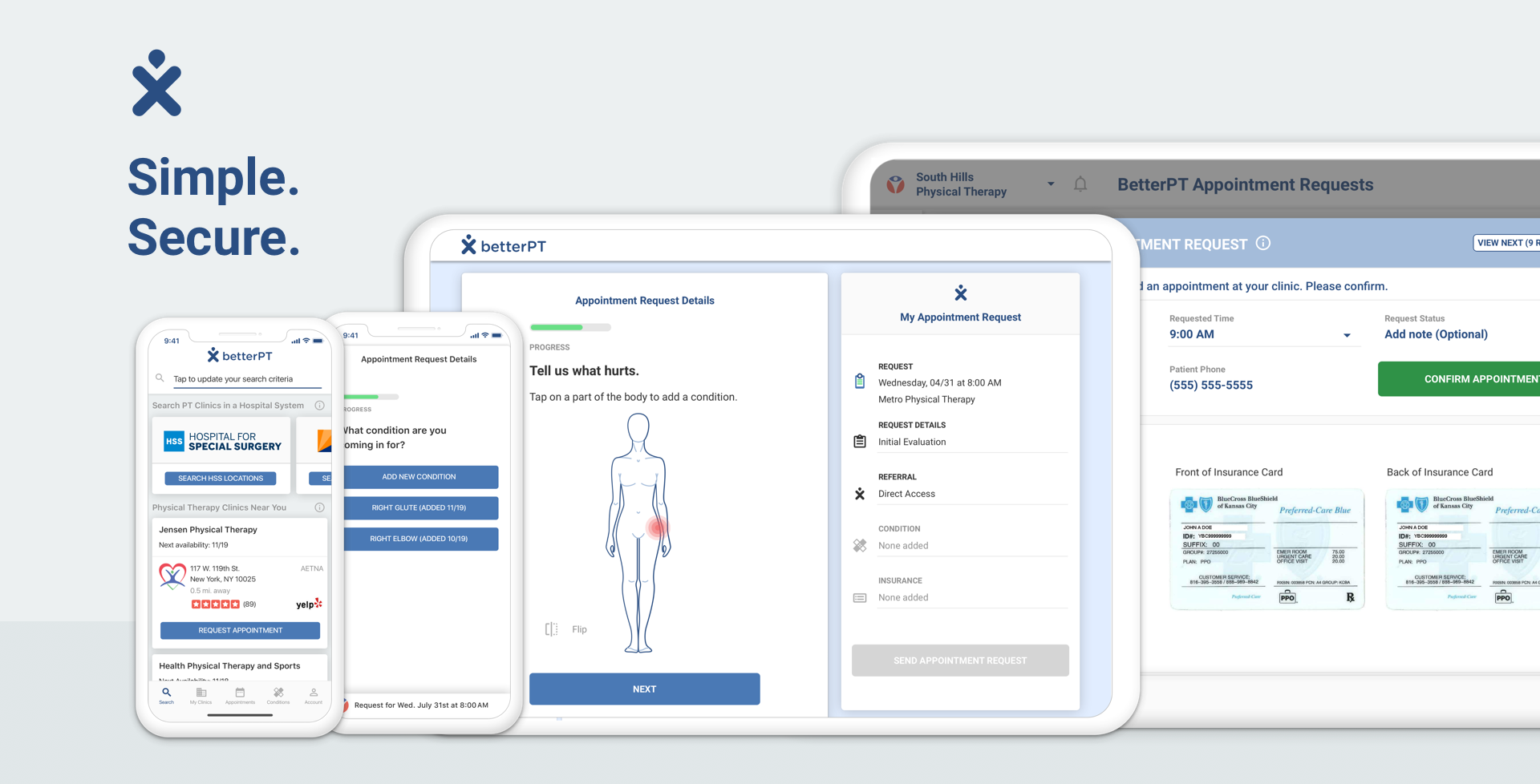1540x784 pixels.
Task: Expand the South Hills clinic dropdown arrow
Action: coord(1051,184)
